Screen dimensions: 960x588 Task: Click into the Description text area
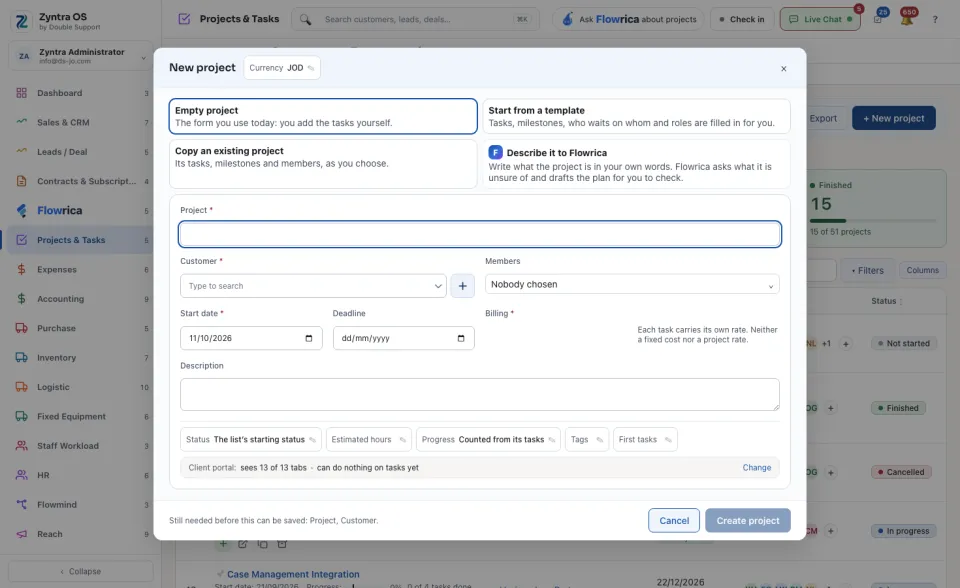480,394
